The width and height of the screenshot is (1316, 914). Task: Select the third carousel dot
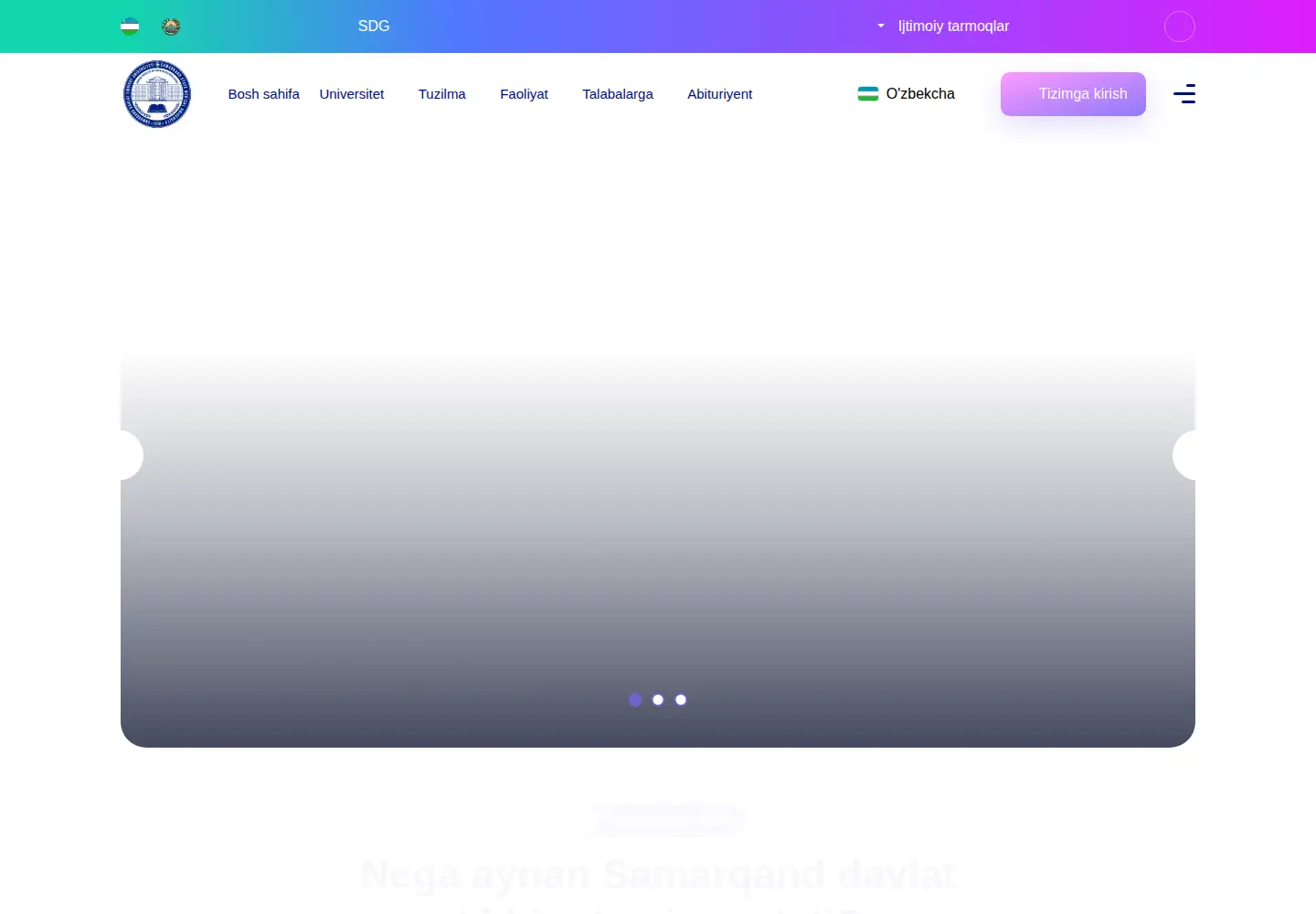pos(681,700)
